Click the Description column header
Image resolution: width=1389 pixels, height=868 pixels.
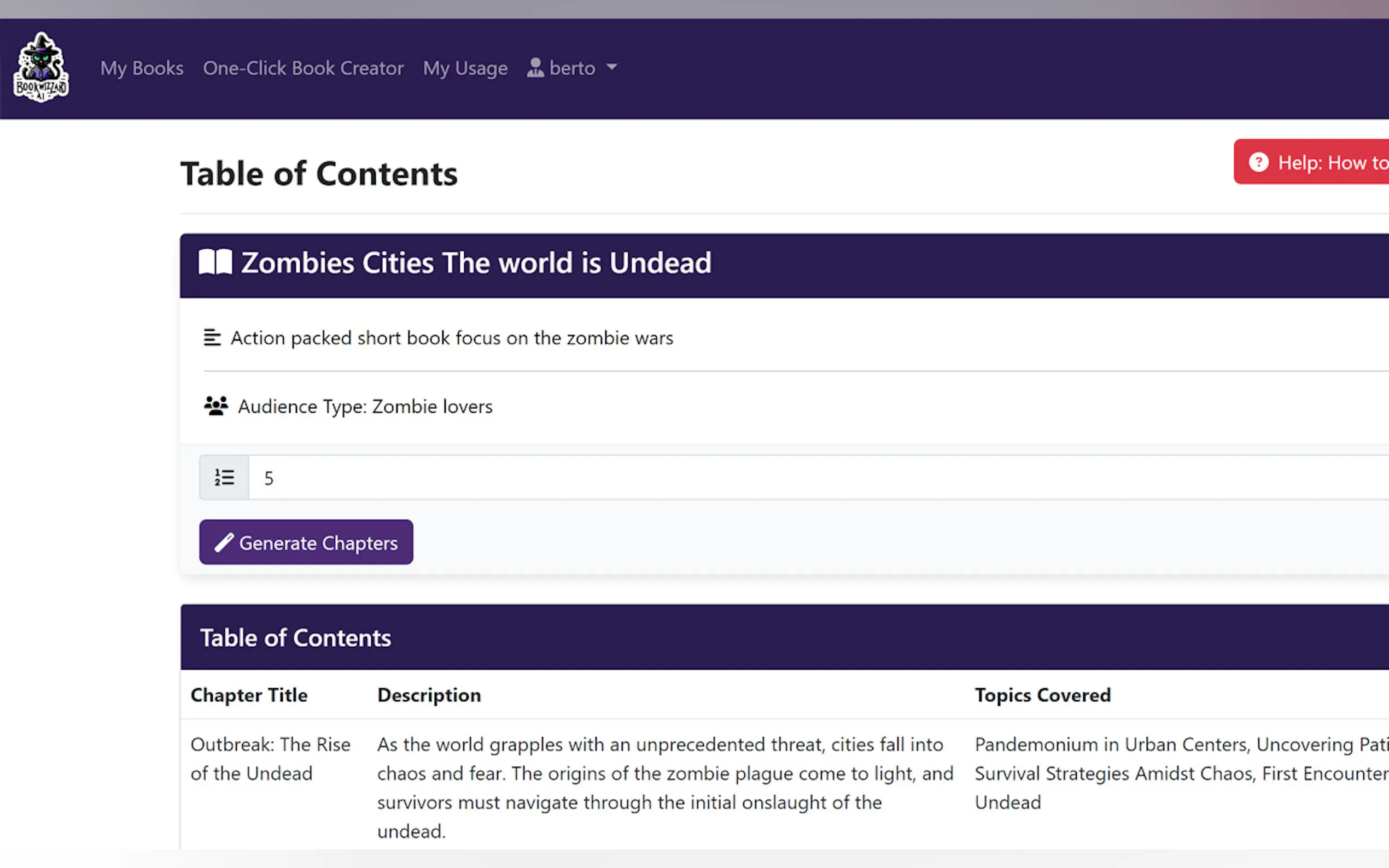429,695
